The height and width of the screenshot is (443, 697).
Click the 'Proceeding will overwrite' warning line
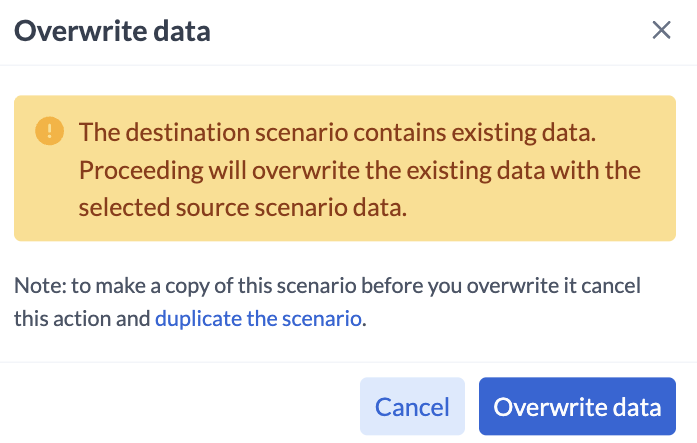coord(360,170)
